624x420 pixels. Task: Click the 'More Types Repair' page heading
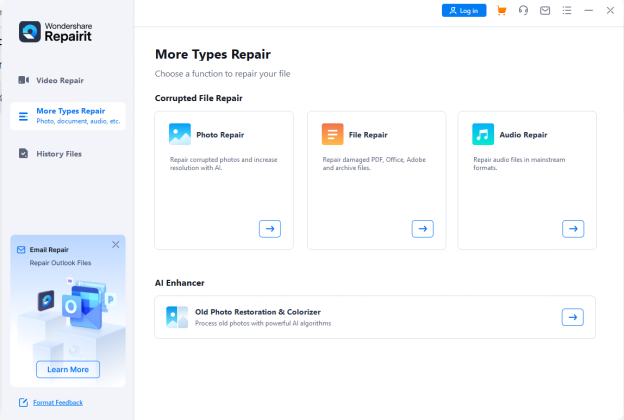tap(213, 54)
